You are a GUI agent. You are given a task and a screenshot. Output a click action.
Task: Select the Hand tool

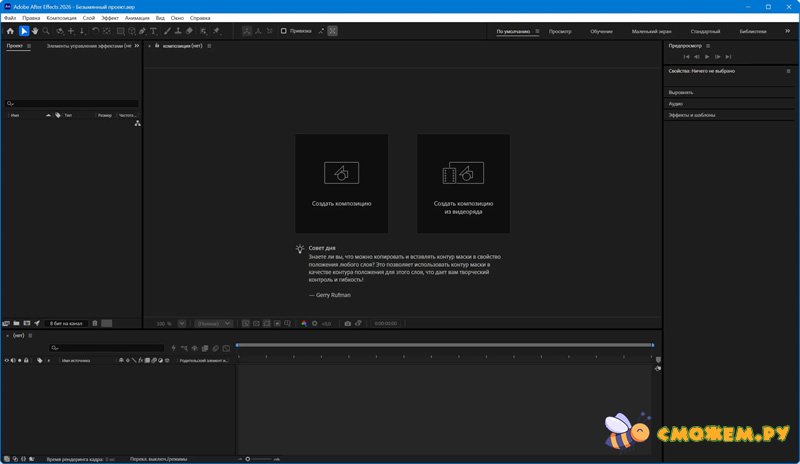(35, 31)
